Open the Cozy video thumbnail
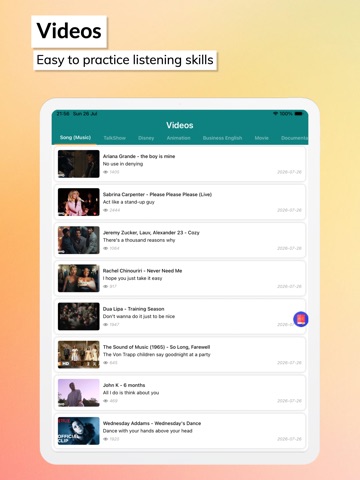Image resolution: width=360 pixels, height=480 pixels. click(79, 240)
